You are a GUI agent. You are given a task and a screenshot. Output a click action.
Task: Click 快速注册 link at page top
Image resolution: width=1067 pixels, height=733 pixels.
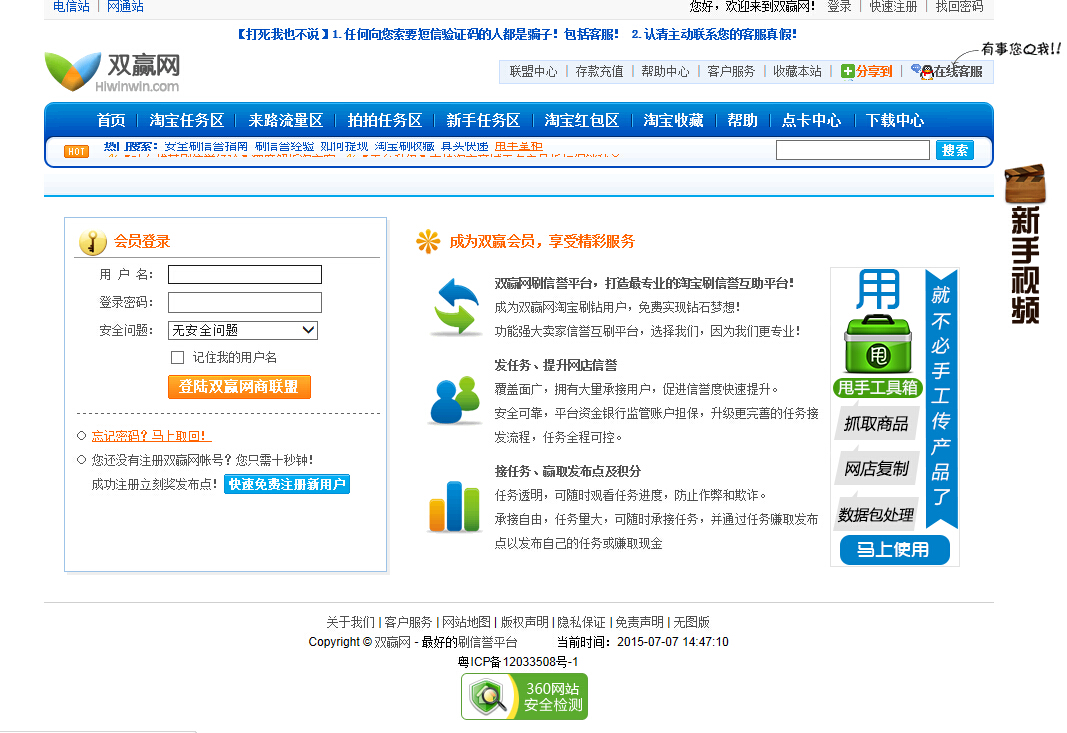[893, 6]
